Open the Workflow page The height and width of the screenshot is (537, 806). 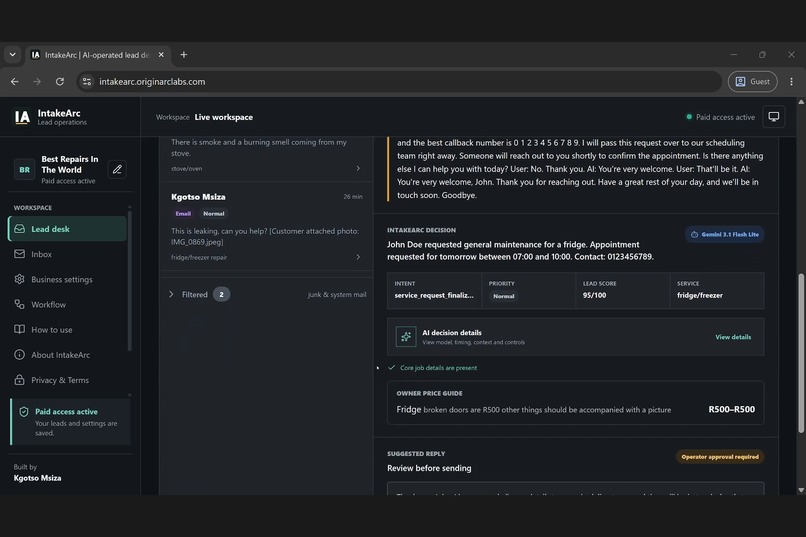coord(67,304)
